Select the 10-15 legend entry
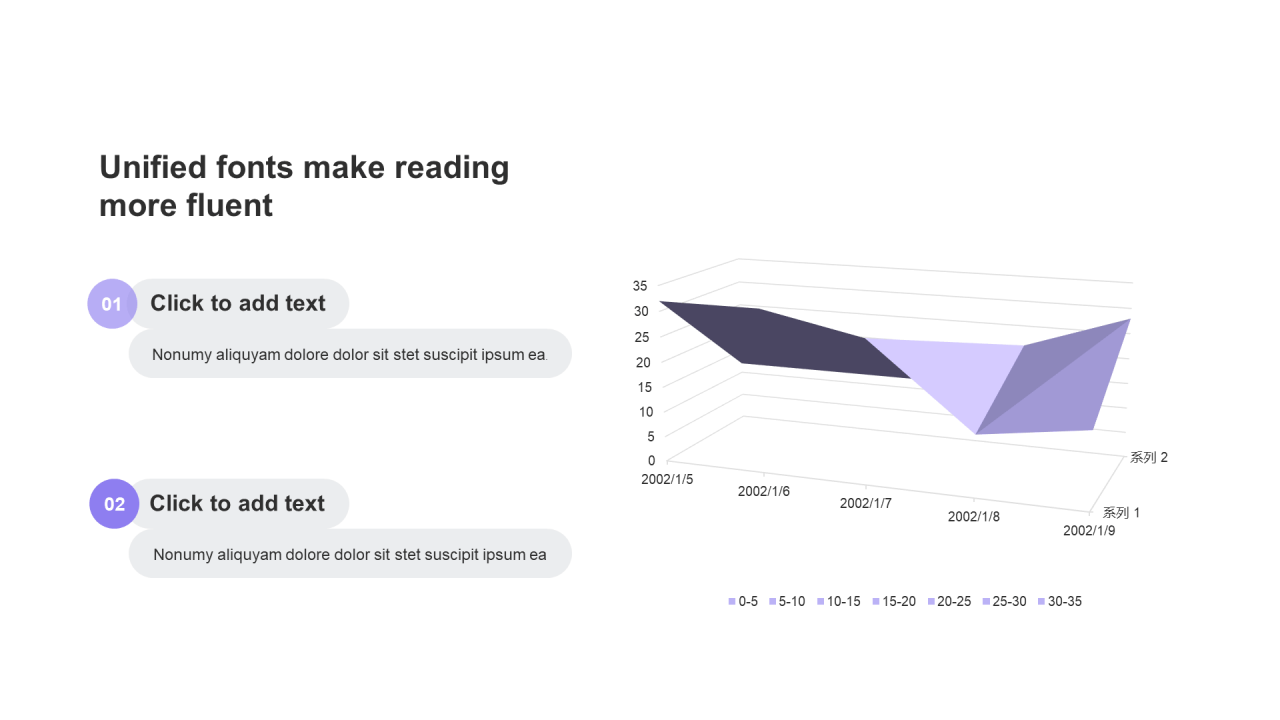The height and width of the screenshot is (720, 1280). [839, 602]
